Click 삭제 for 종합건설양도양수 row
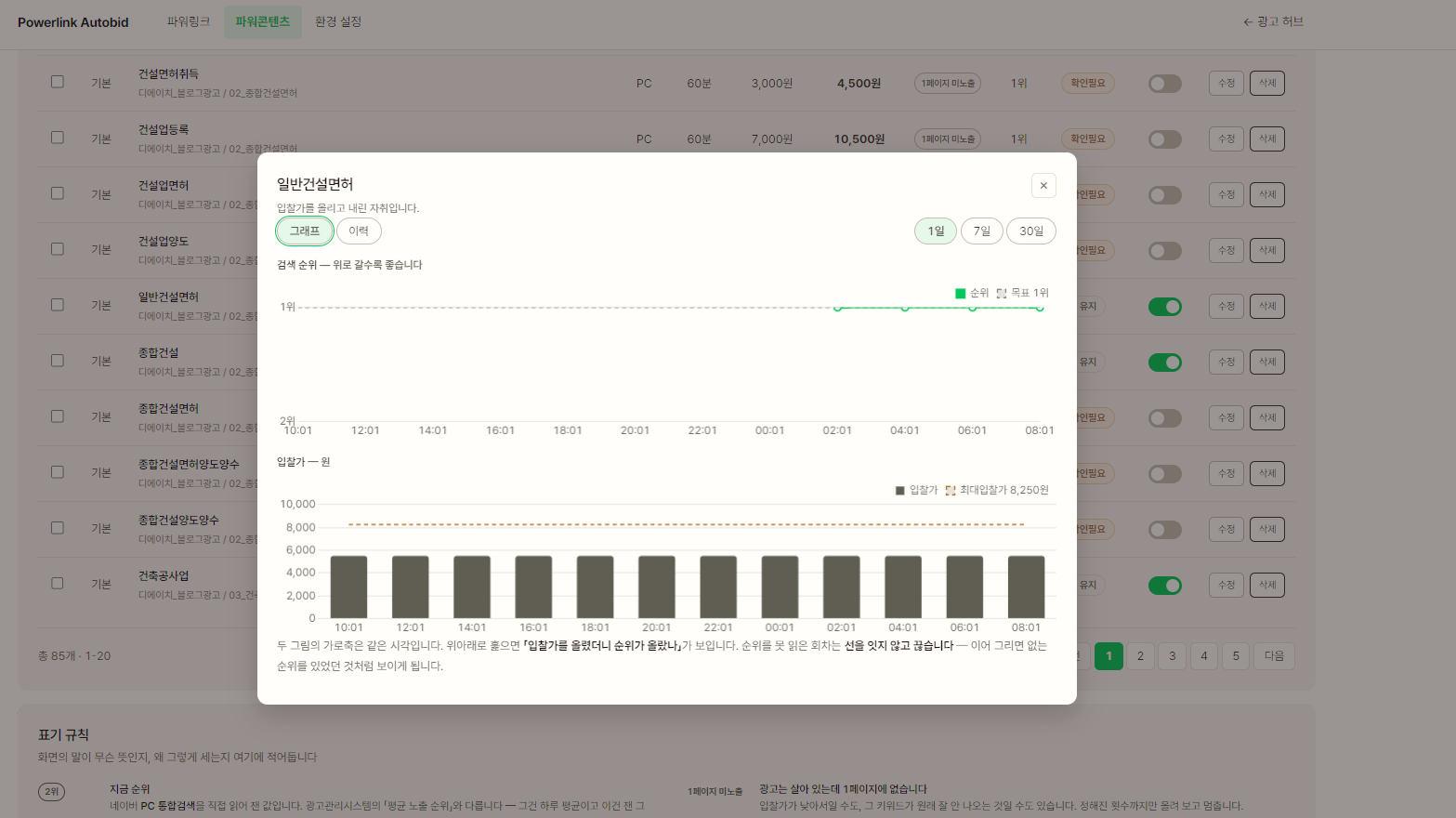Image resolution: width=1456 pixels, height=818 pixels. pyautogui.click(x=1267, y=529)
